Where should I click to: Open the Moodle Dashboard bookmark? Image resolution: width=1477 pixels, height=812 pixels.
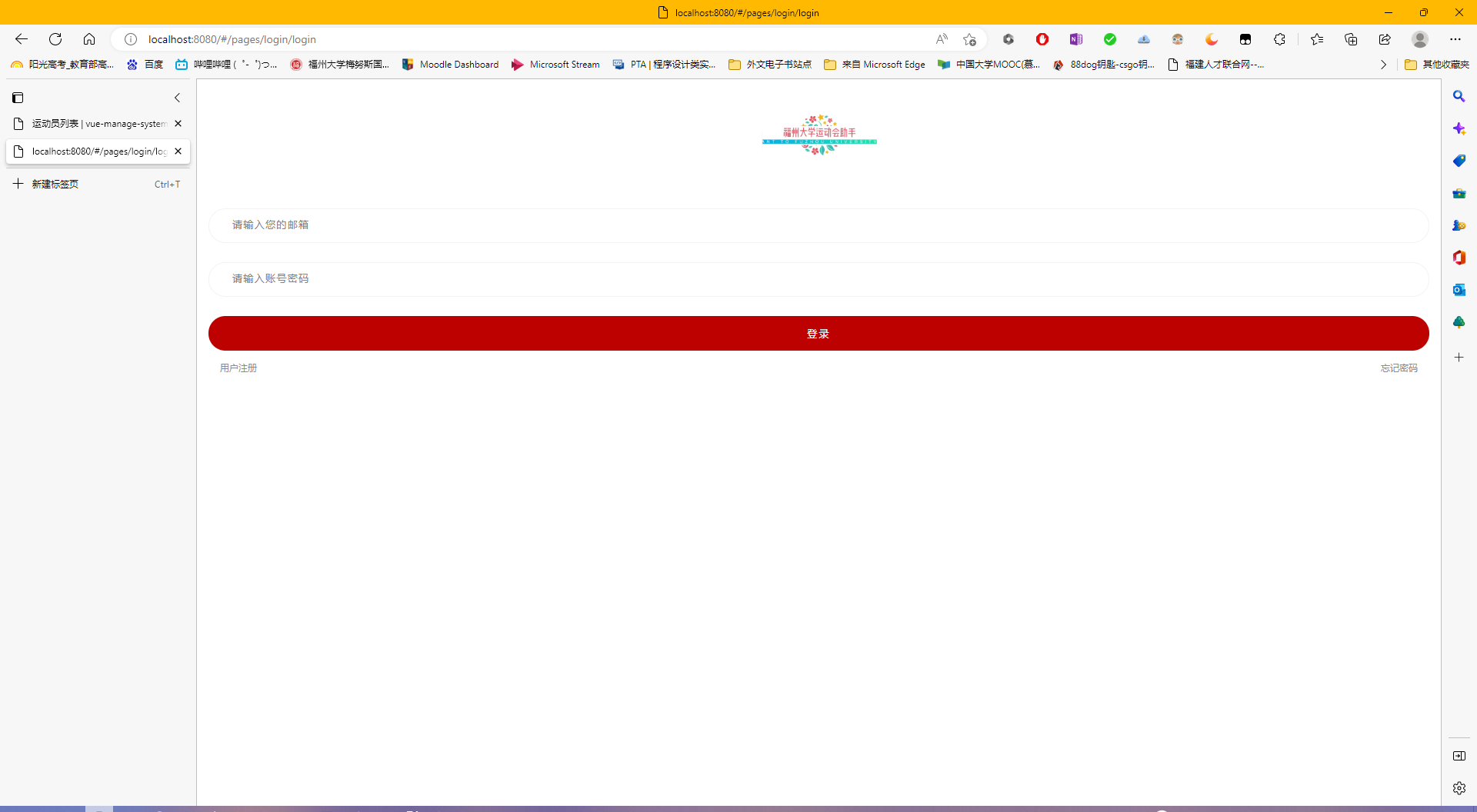451,65
